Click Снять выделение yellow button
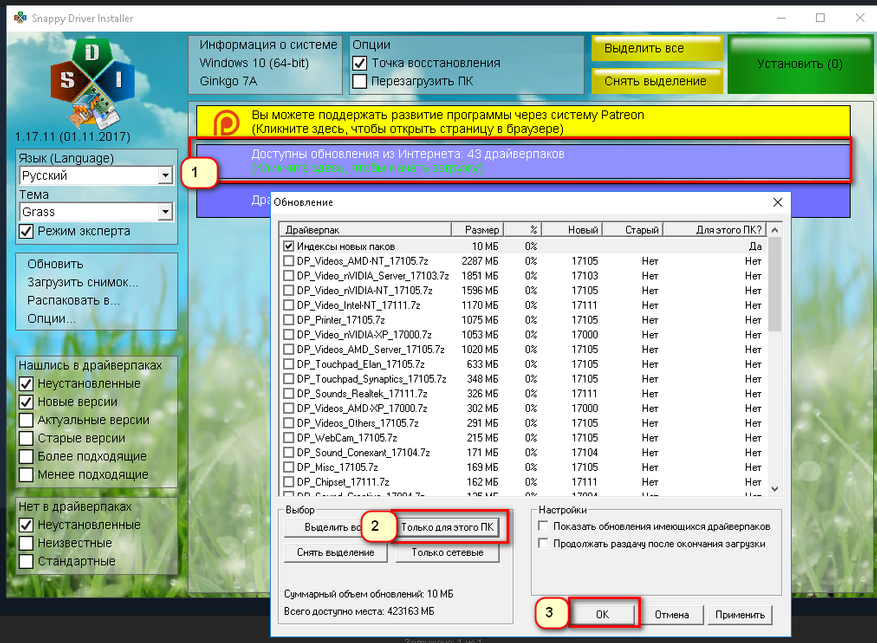The image size is (877, 643). tap(657, 81)
